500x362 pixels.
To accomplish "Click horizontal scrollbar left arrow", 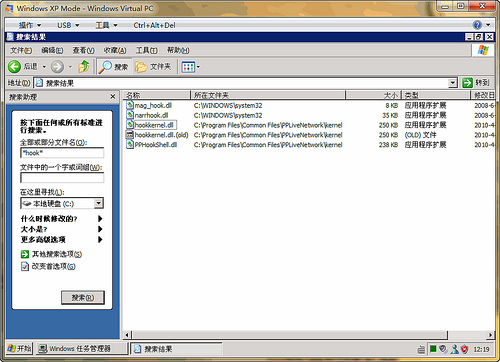I will click(127, 335).
